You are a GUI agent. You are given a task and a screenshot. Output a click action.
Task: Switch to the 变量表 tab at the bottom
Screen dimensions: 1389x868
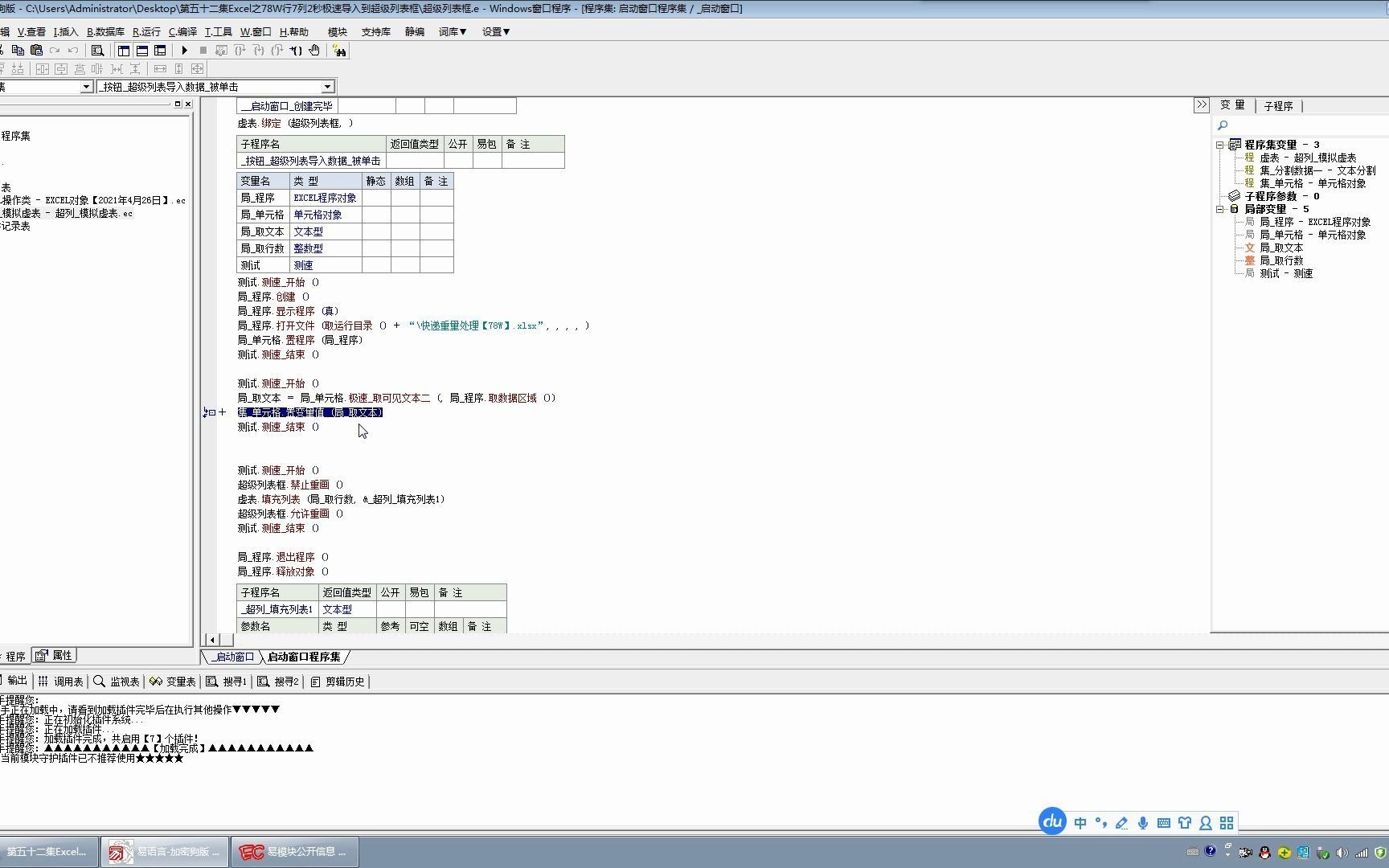180,681
